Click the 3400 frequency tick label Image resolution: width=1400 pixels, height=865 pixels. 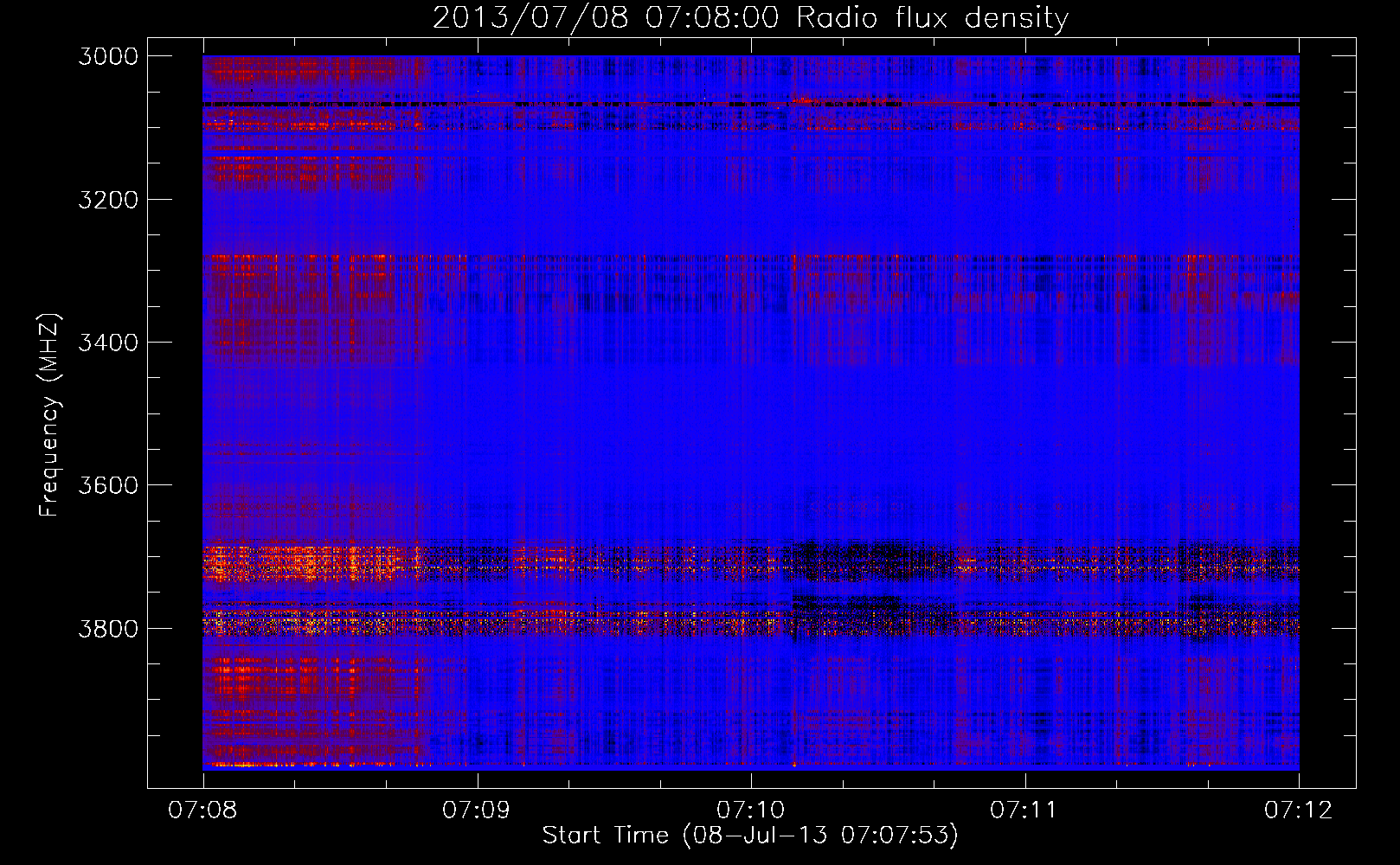[108, 343]
